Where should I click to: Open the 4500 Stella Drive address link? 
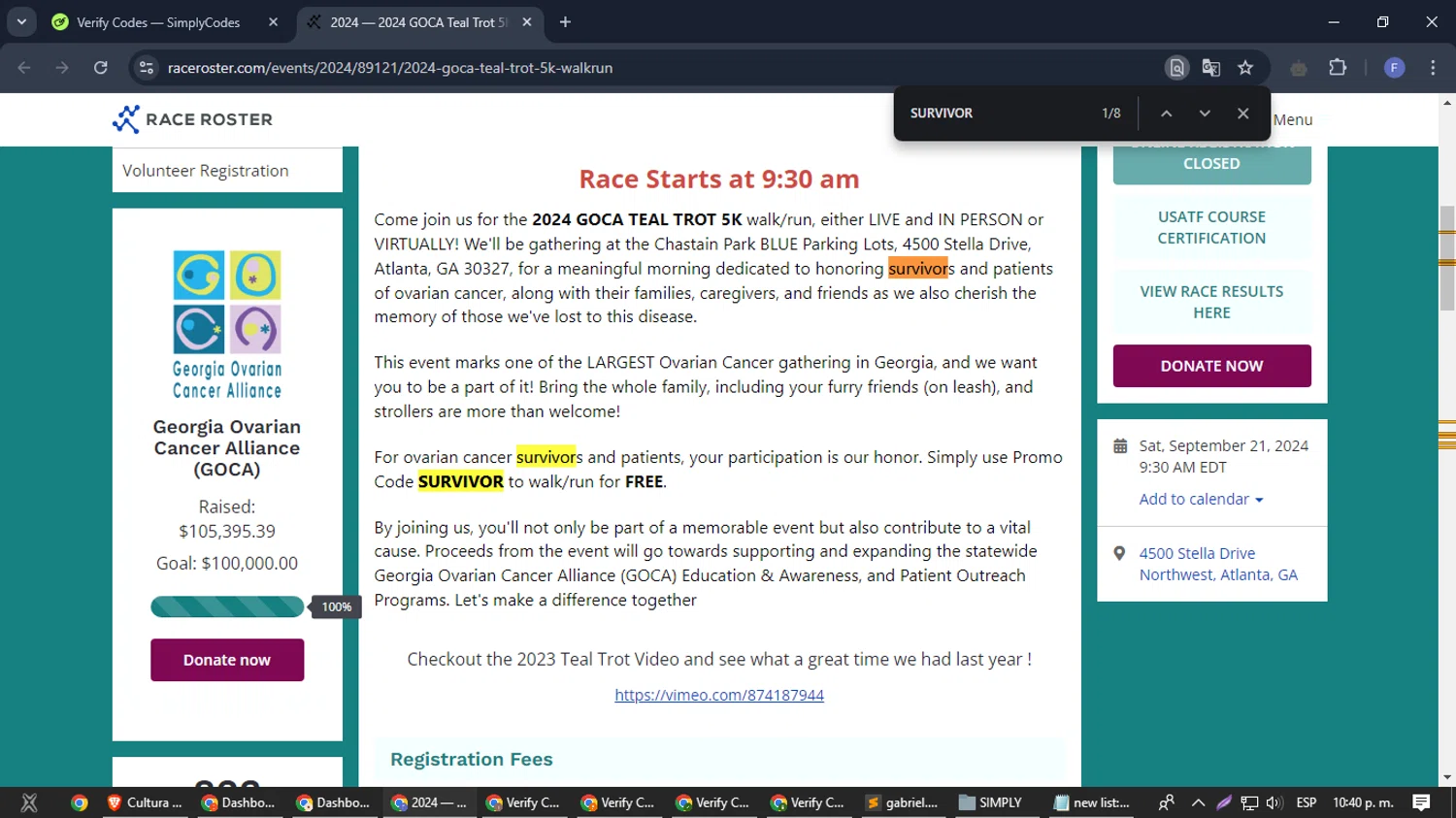coord(1218,564)
